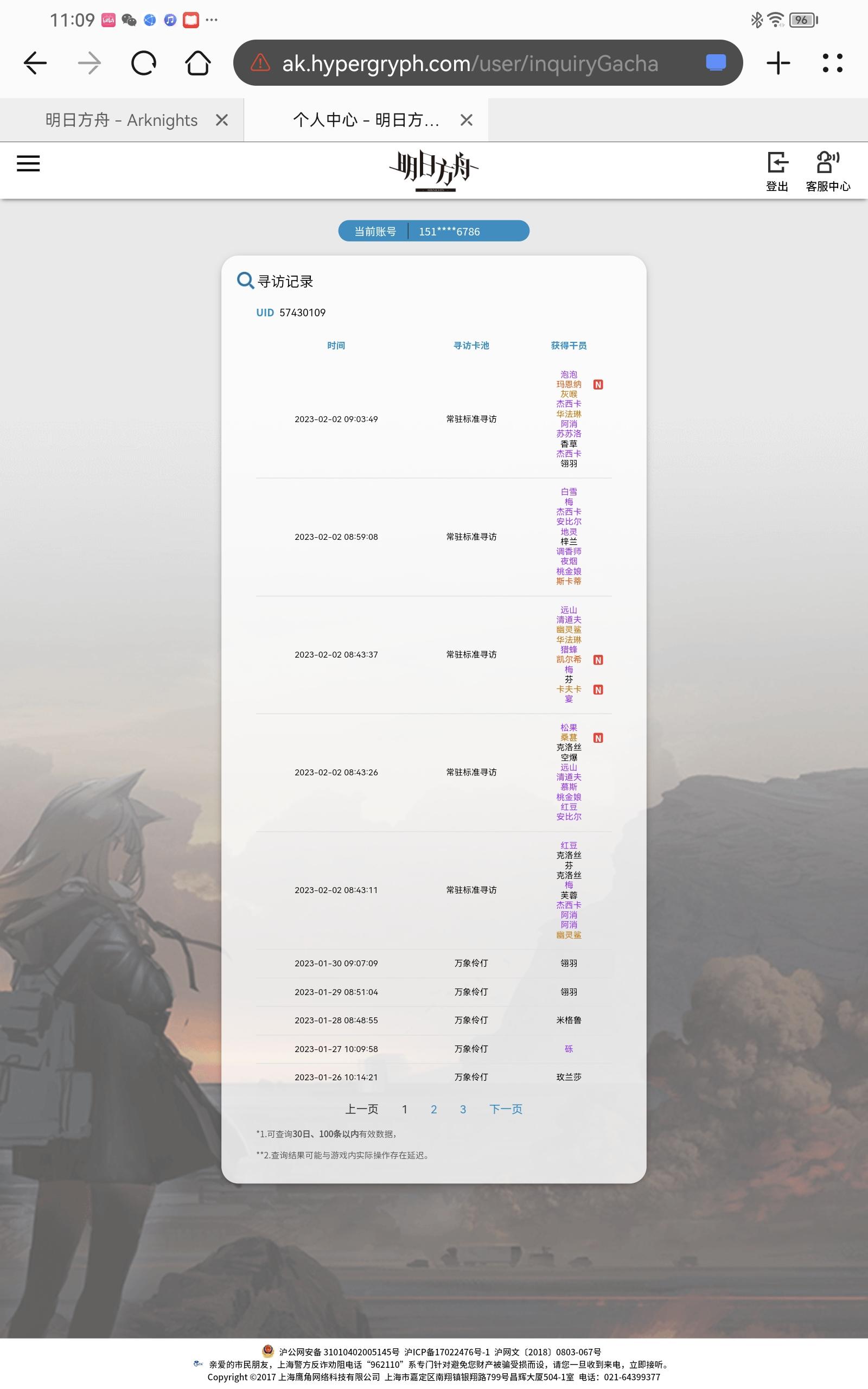Tap the WeChat notification icon in status bar
The width and height of the screenshot is (868, 1389).
129,20
